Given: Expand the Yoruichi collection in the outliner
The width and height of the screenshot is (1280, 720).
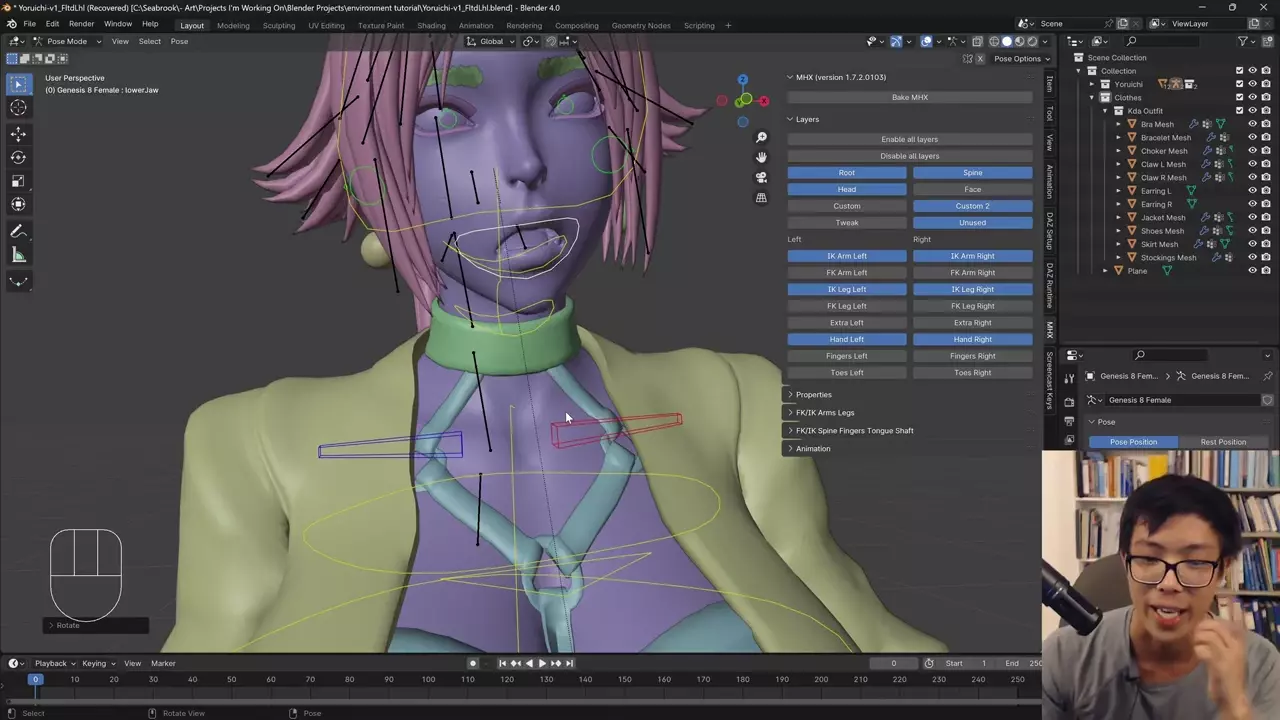Looking at the screenshot, I should pos(1092,84).
